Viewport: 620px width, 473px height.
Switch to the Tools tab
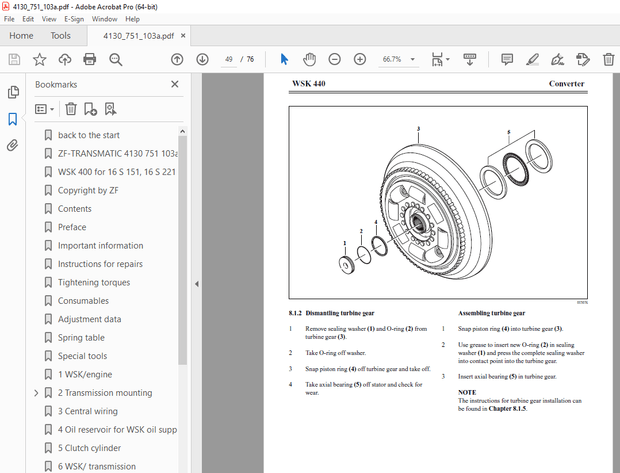(x=60, y=36)
